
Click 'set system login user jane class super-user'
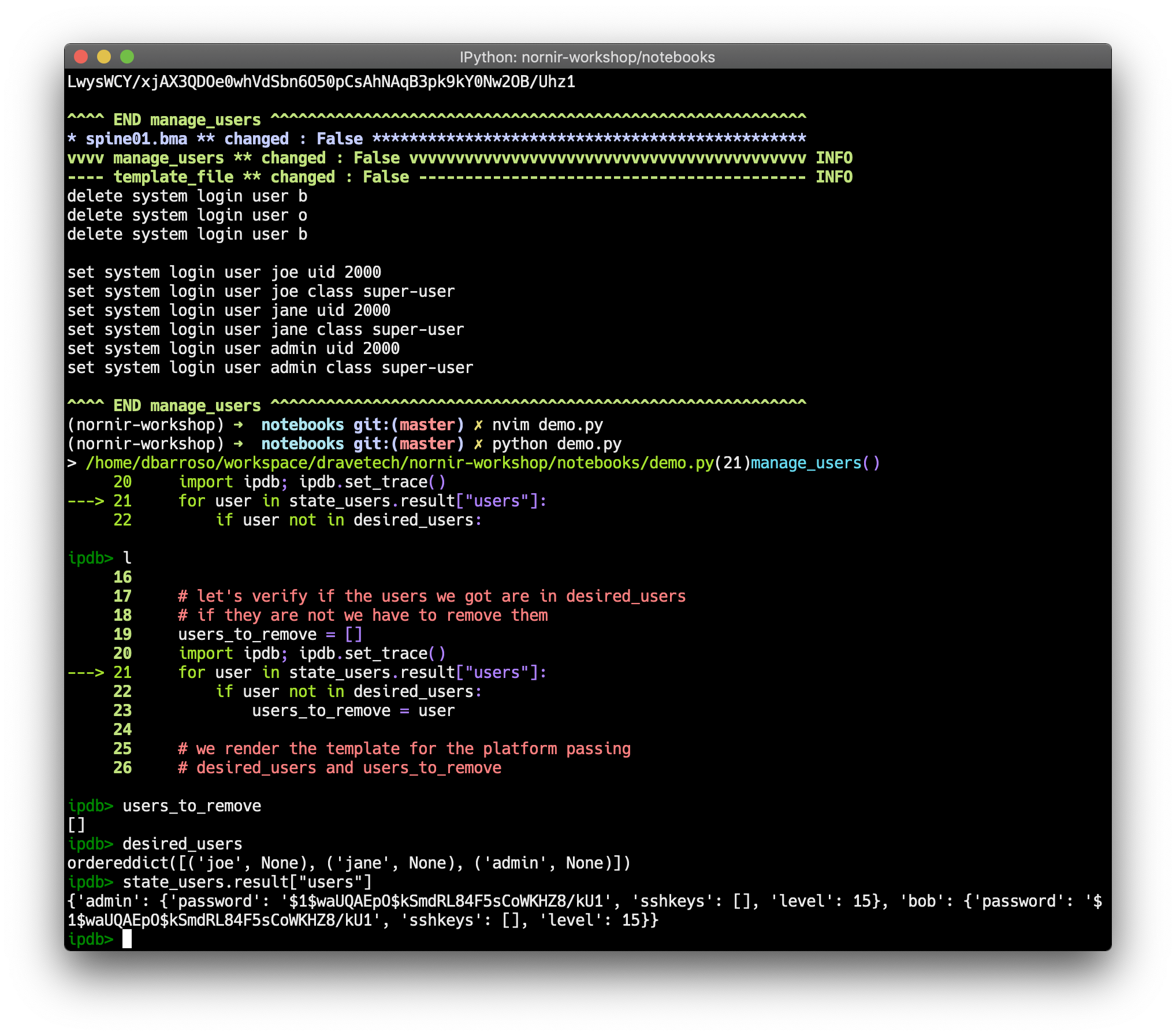pos(266,330)
